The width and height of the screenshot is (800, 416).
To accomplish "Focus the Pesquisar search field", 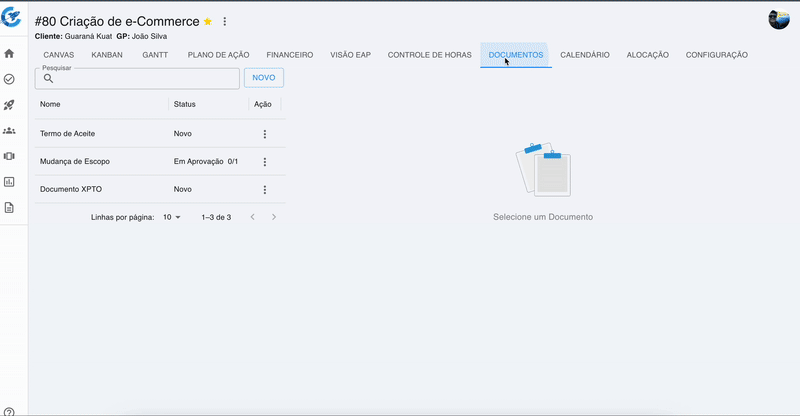I will pos(137,79).
